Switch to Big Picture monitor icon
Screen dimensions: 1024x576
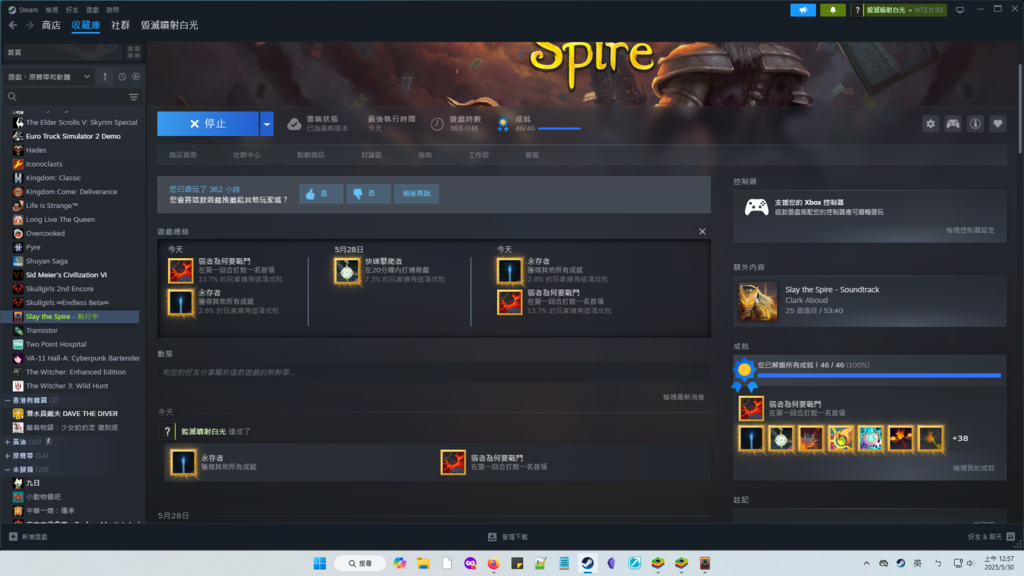[959, 10]
